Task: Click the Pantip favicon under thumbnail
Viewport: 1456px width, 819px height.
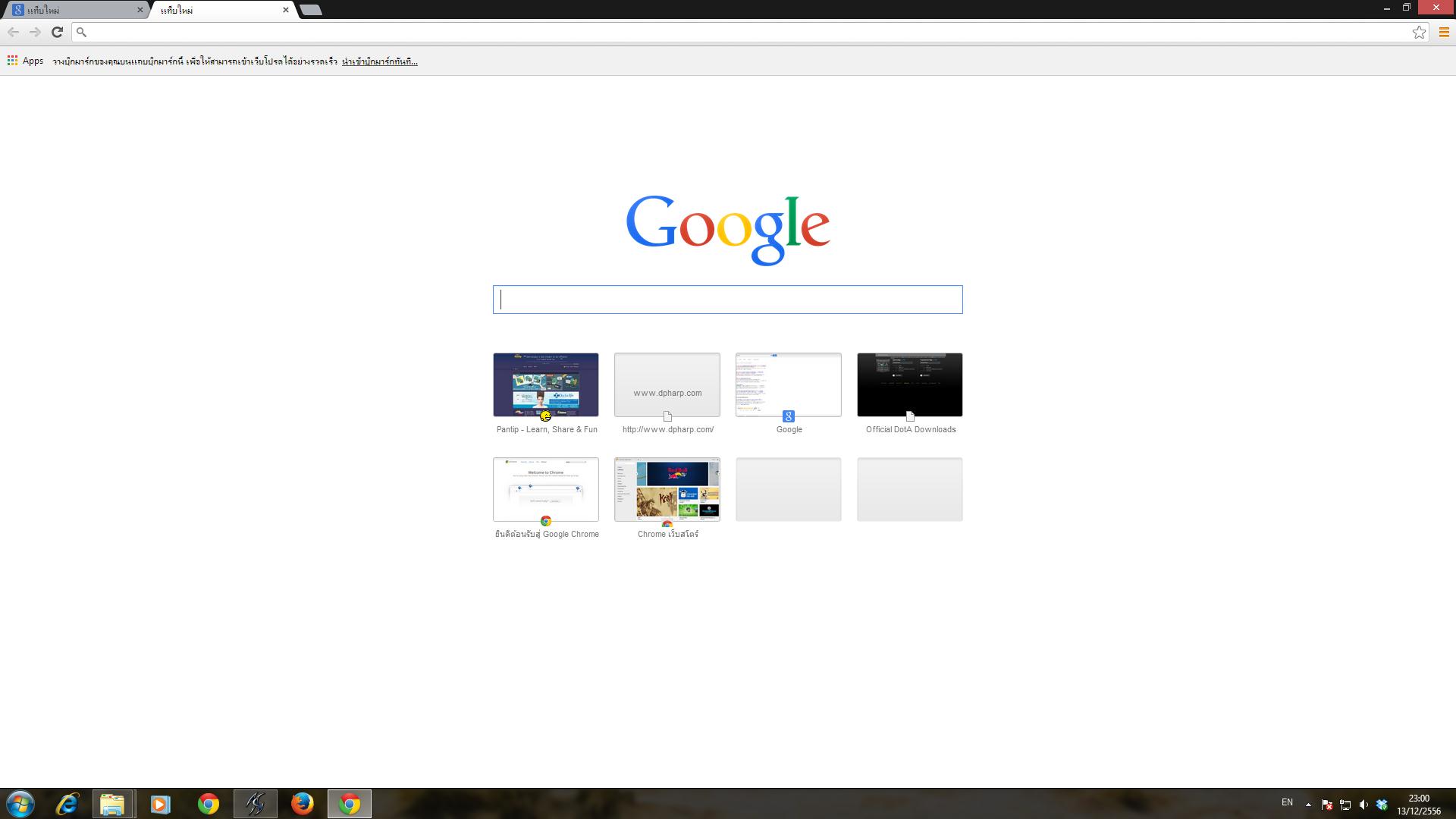Action: click(x=546, y=416)
